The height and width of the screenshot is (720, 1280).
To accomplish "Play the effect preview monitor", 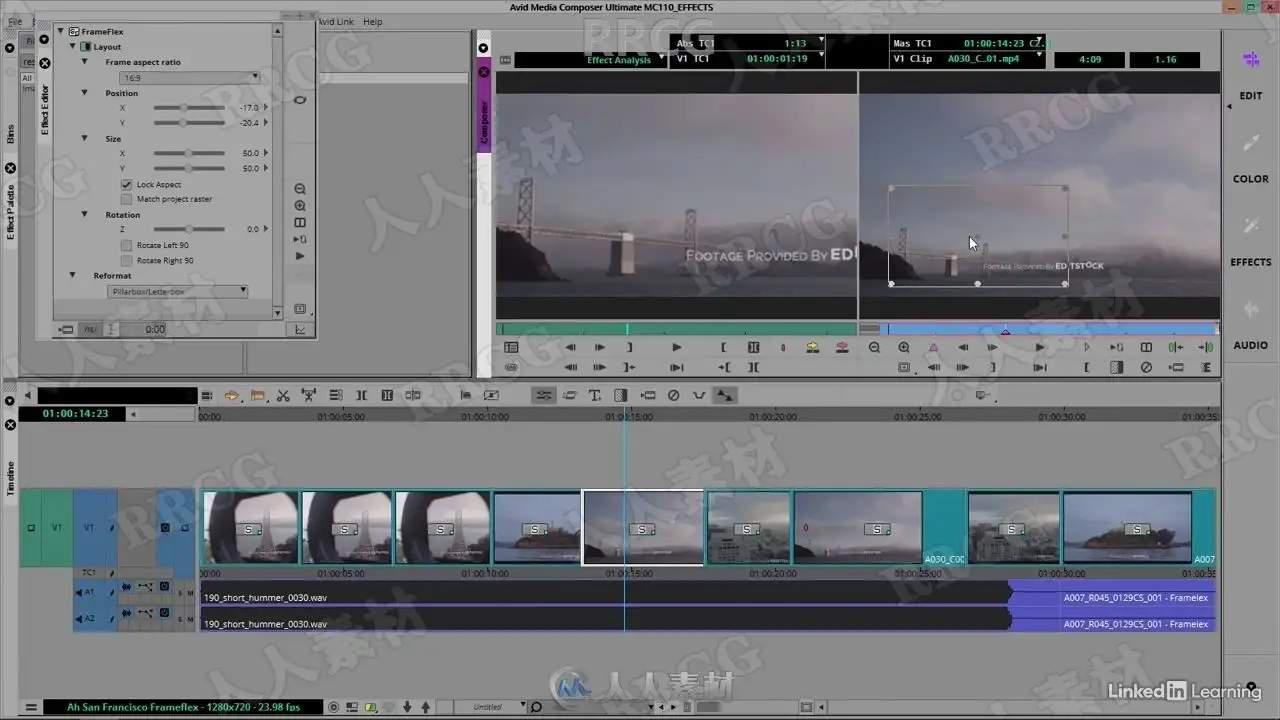I will (x=1040, y=348).
